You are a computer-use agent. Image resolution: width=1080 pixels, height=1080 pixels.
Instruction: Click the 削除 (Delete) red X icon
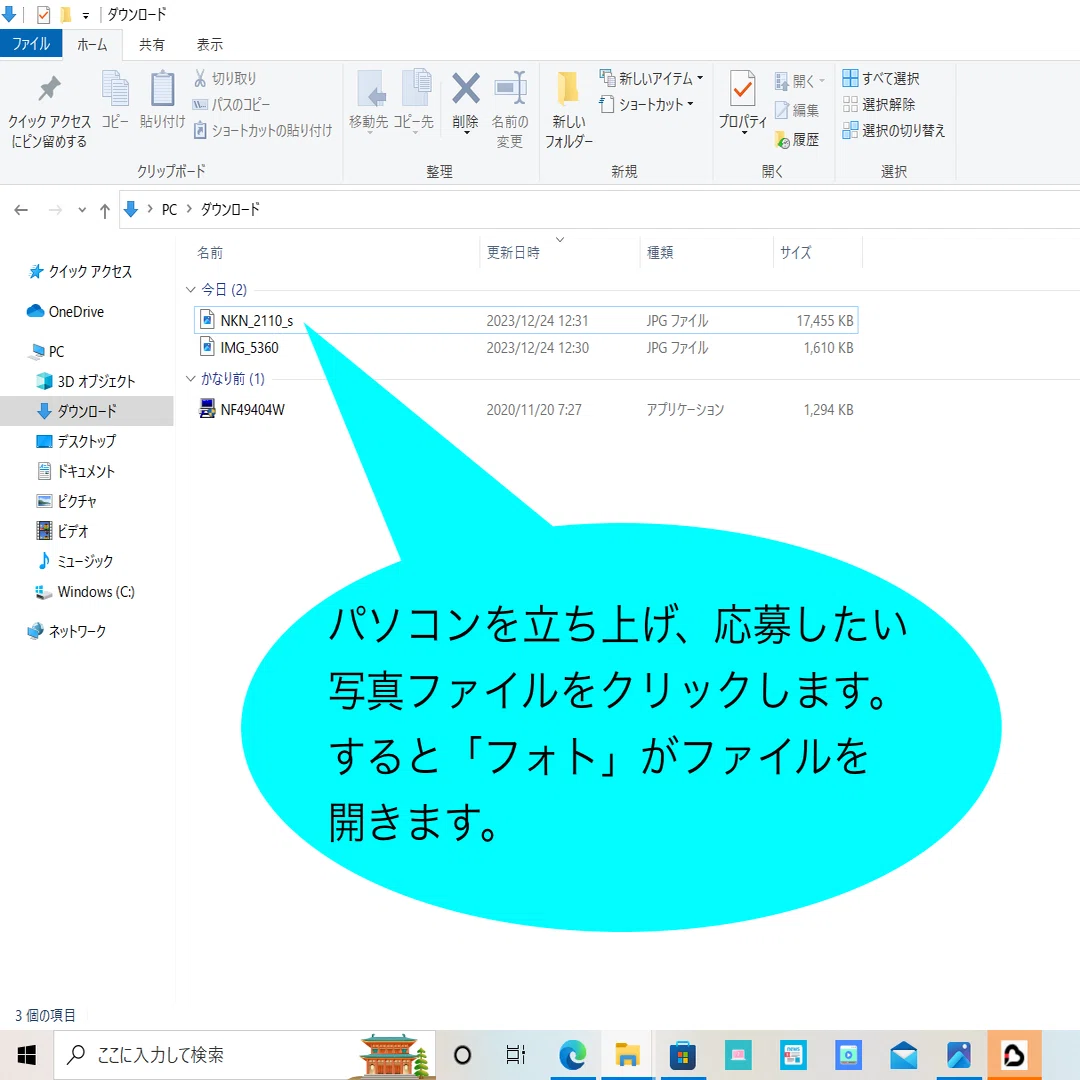click(x=466, y=88)
